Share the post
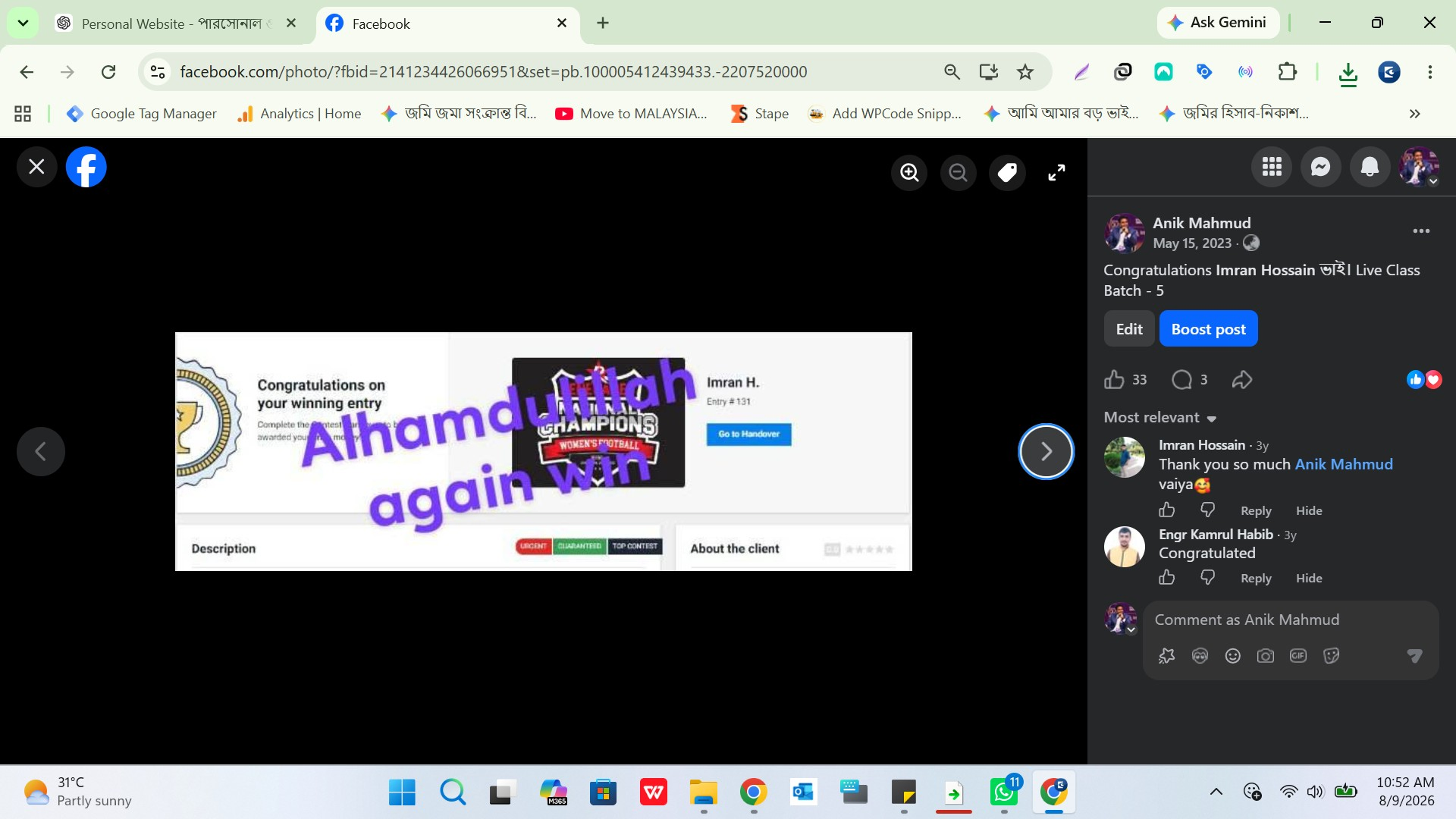1456x819 pixels. [x=1242, y=379]
